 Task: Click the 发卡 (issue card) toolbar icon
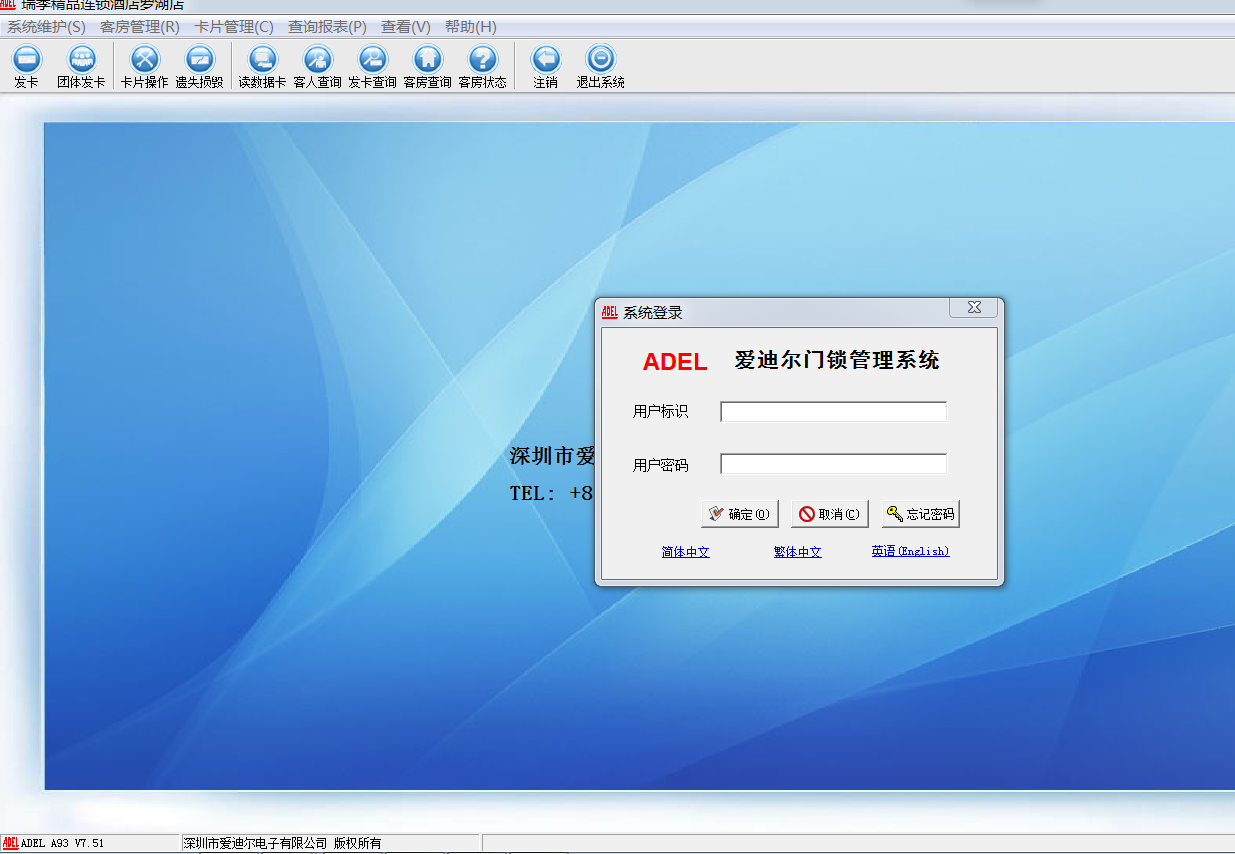click(x=27, y=67)
